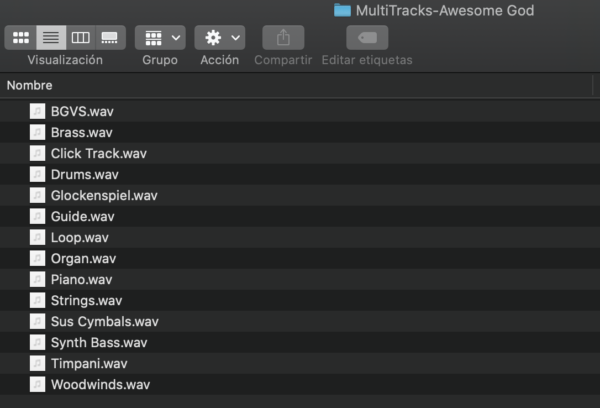Select the file name Brass.wav
Screen dimensions: 600x408
tap(82, 132)
